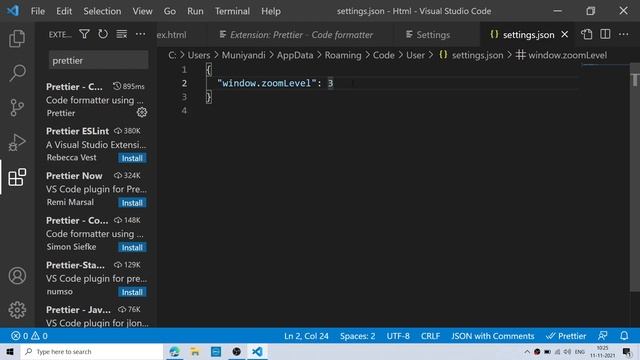Open the Prettier extension manage gear
This screenshot has height=360, width=640.
[x=142, y=112]
